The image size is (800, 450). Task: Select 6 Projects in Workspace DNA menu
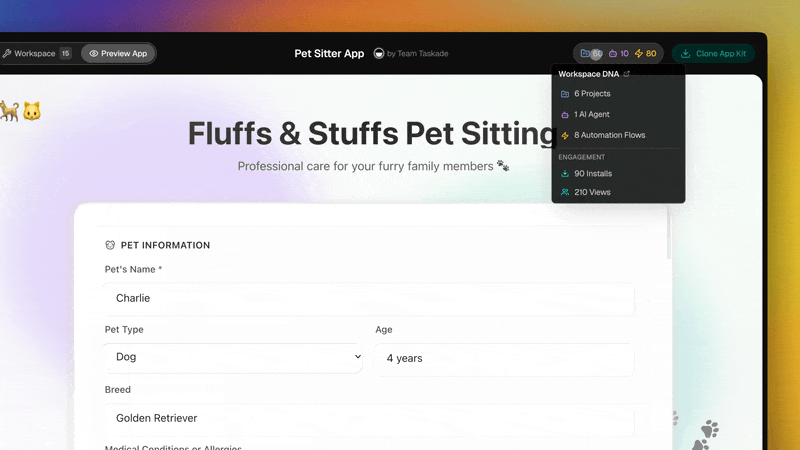592,94
